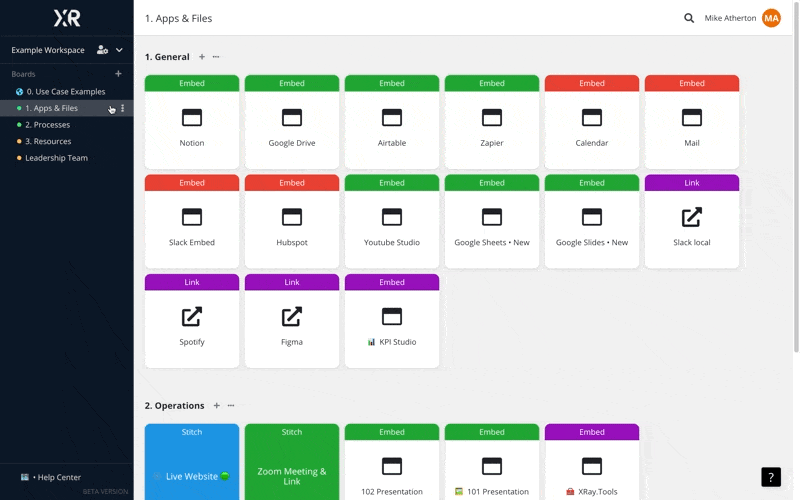Click the 2. Operations section title
Viewport: 800px width, 500px height.
(174, 406)
